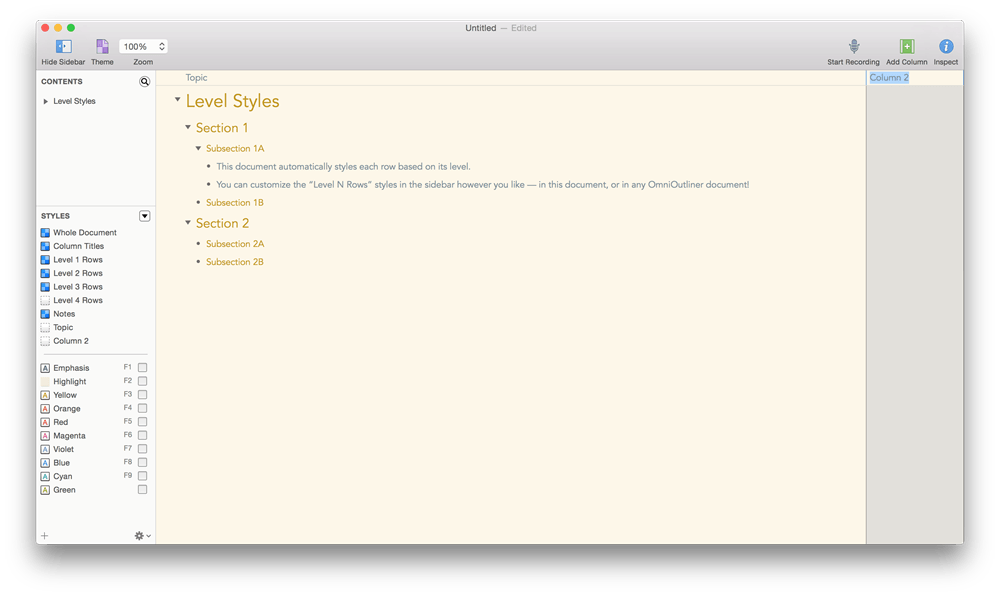Toggle the Violet style checkbox
The width and height of the screenshot is (1000, 595).
click(x=142, y=449)
